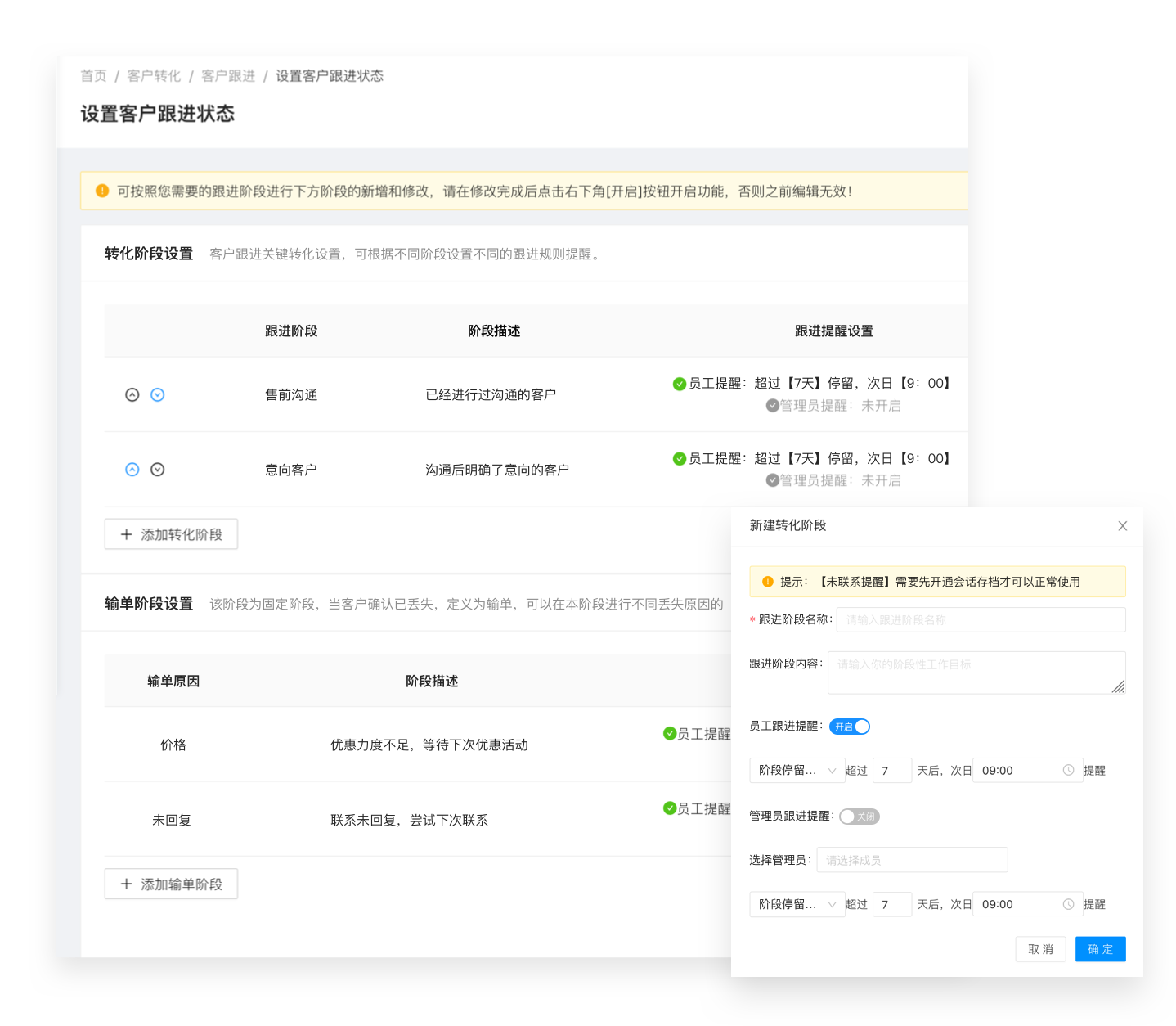1176x1026 pixels.
Task: Click 优惠力度不足，等待下次优惠活动 description
Action: pos(429,745)
